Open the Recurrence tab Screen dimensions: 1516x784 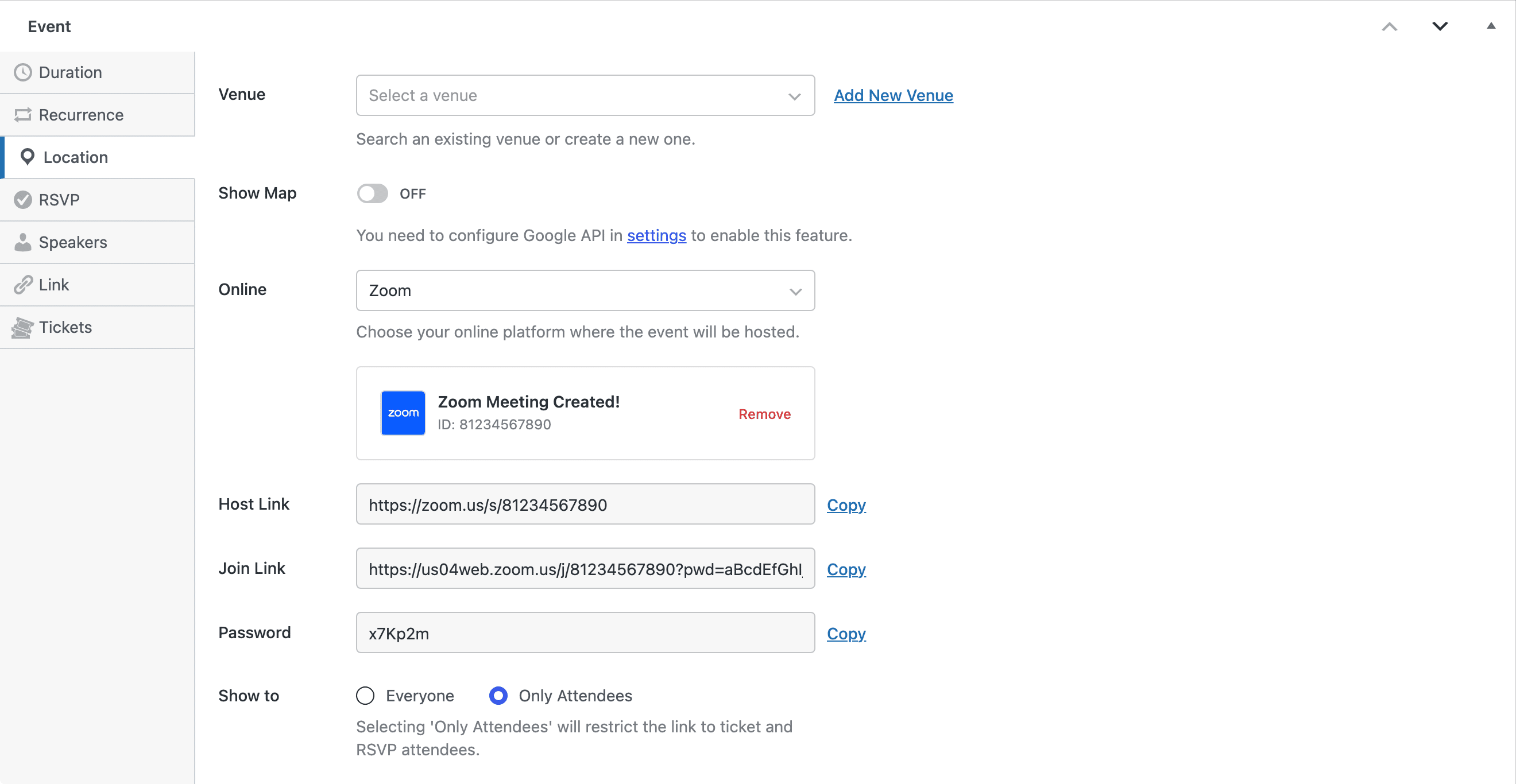[98, 115]
